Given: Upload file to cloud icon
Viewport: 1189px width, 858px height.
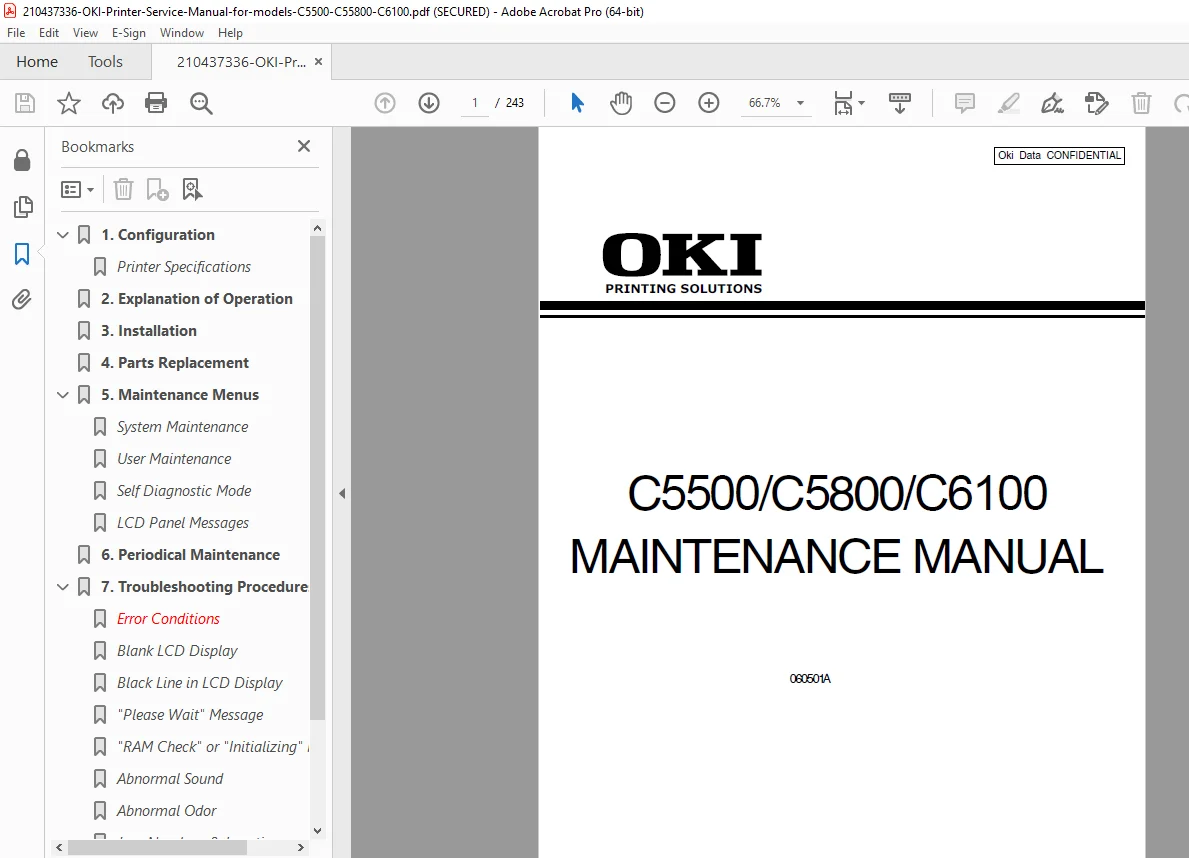Looking at the screenshot, I should tap(113, 102).
